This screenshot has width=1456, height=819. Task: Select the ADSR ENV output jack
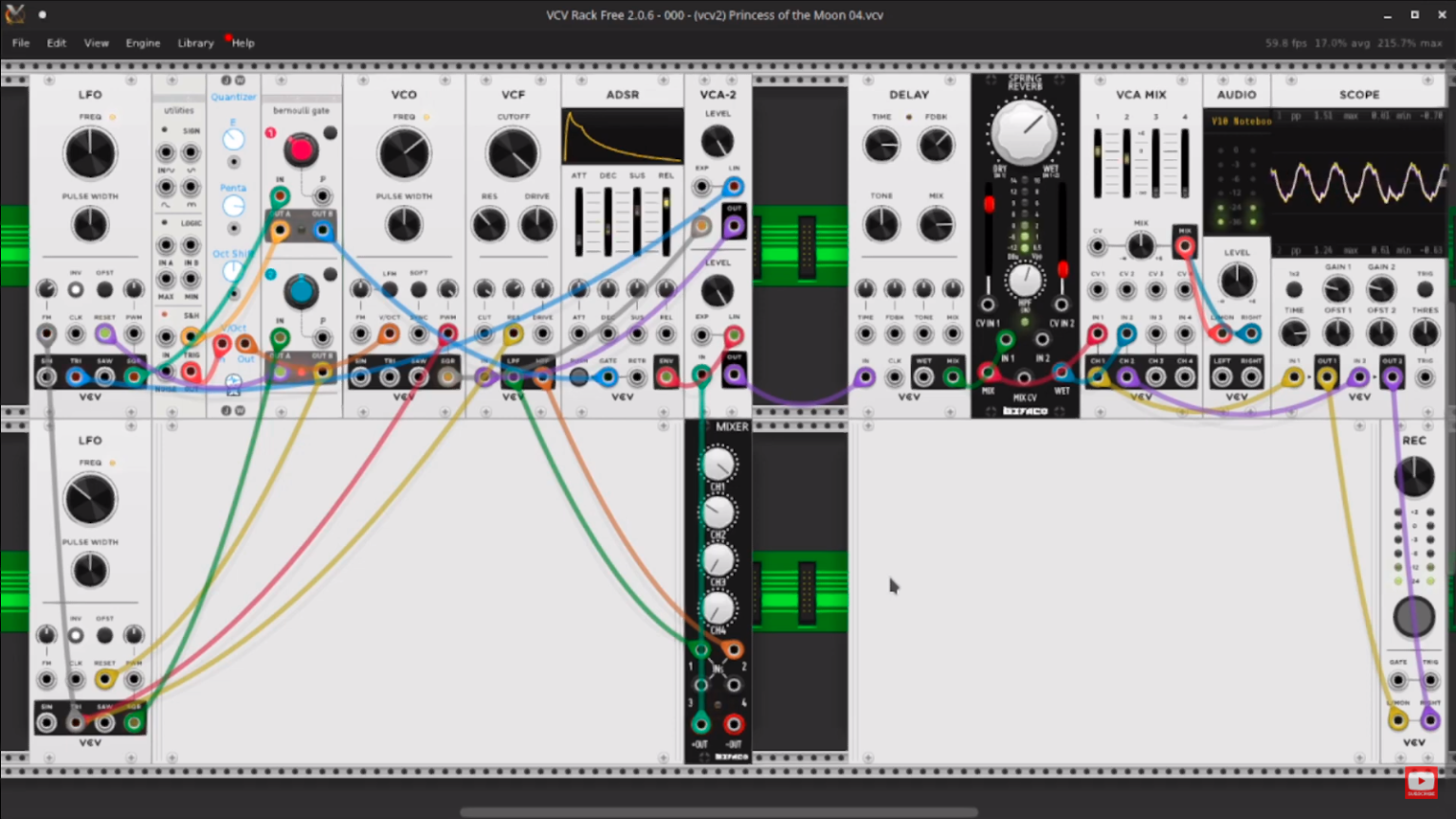tap(666, 377)
